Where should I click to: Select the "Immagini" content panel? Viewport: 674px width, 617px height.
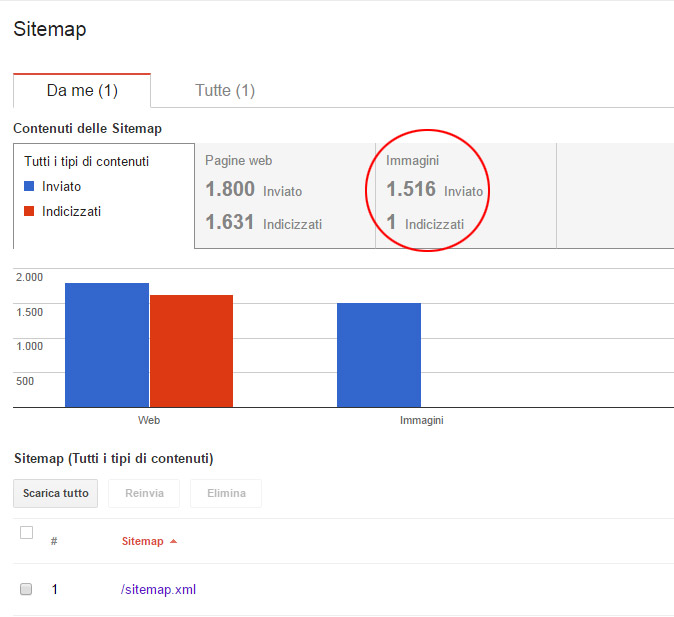coord(466,196)
